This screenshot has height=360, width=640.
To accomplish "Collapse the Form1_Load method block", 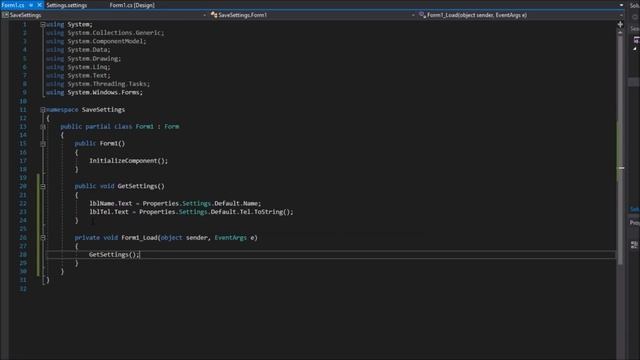I will pyautogui.click(x=43, y=238).
